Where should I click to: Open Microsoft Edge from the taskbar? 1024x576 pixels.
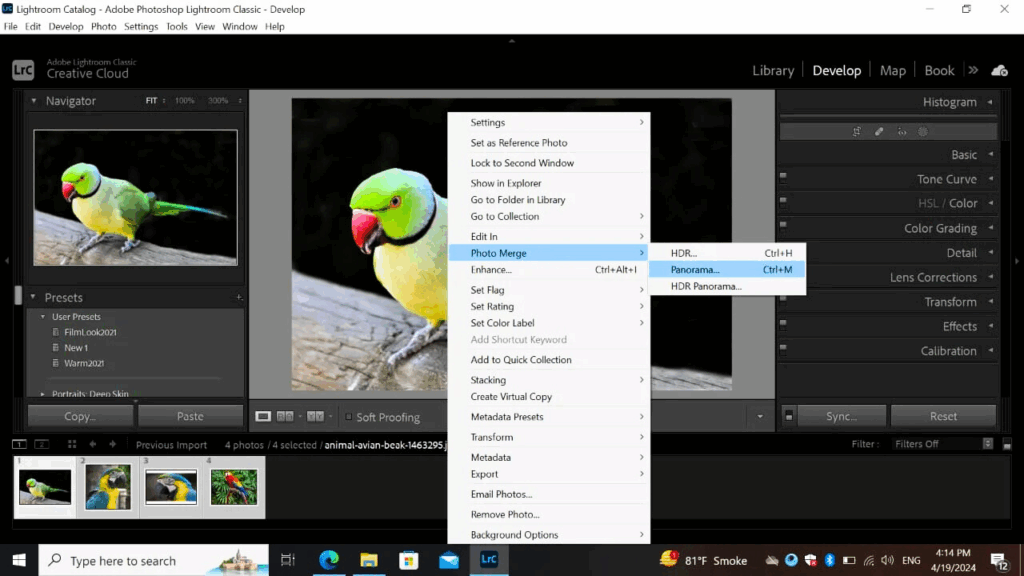[329, 560]
